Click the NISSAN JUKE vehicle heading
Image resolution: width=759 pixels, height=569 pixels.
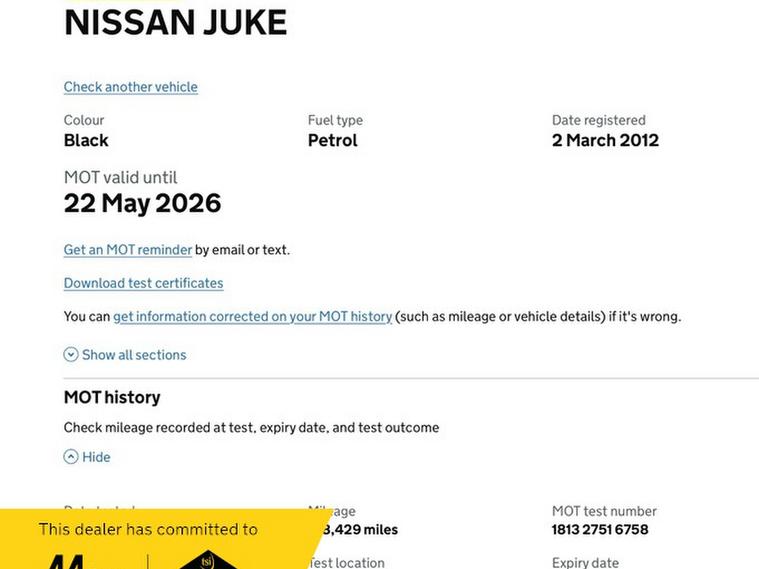[x=175, y=22]
